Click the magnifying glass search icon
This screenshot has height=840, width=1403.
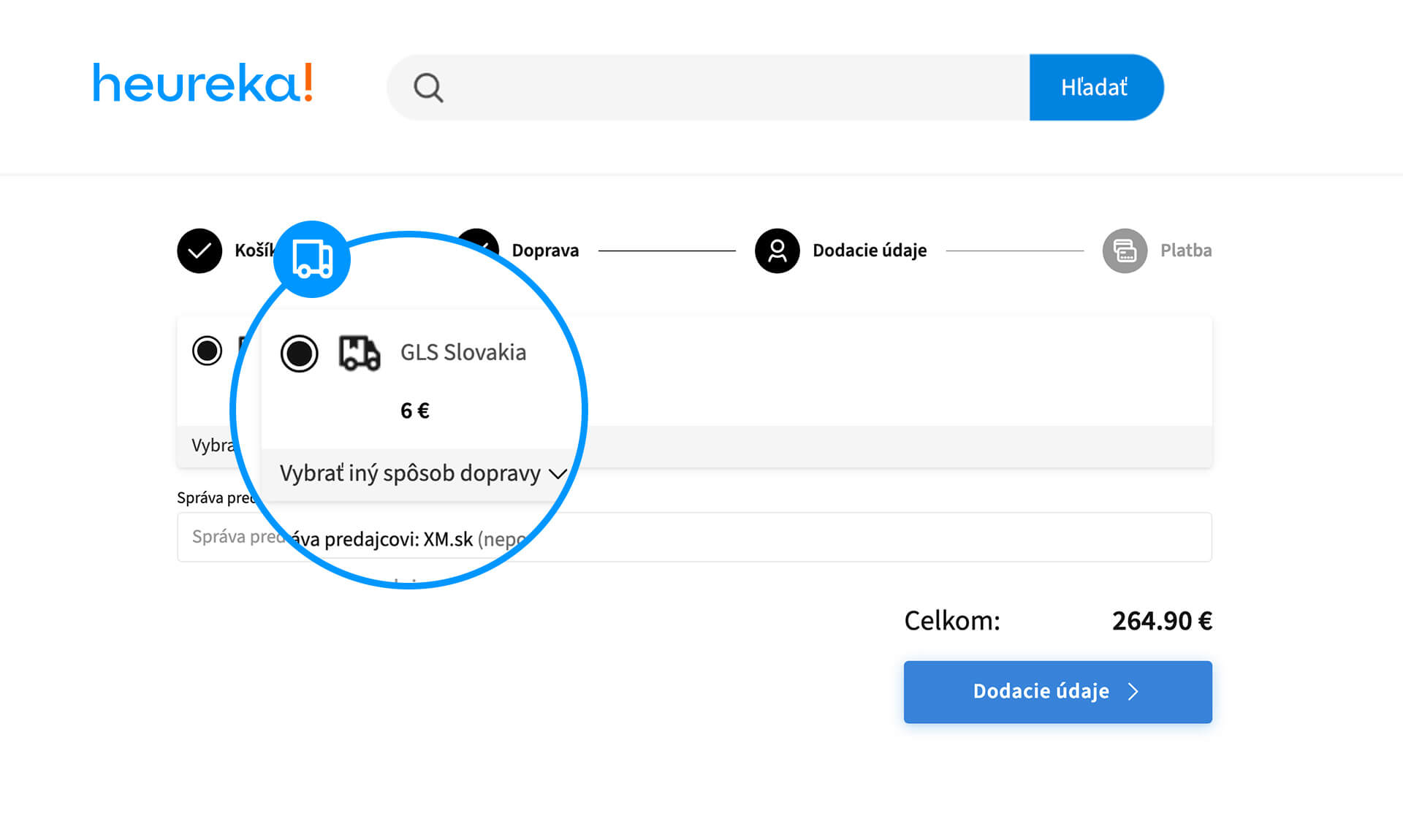(428, 88)
